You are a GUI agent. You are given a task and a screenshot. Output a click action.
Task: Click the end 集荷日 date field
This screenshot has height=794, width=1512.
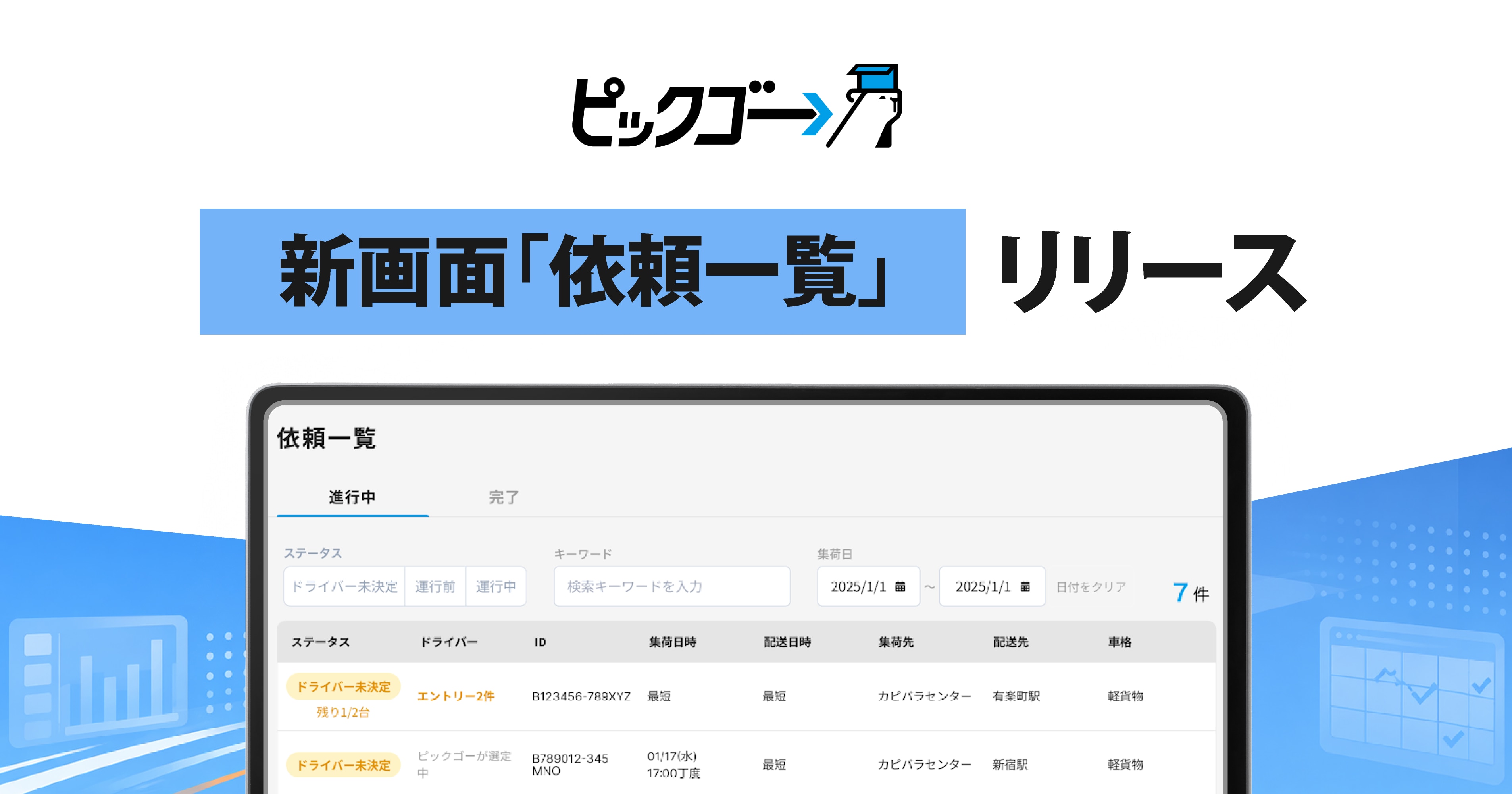[992, 587]
